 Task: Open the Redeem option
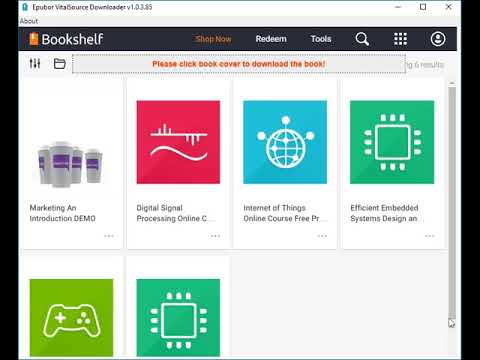click(x=271, y=39)
